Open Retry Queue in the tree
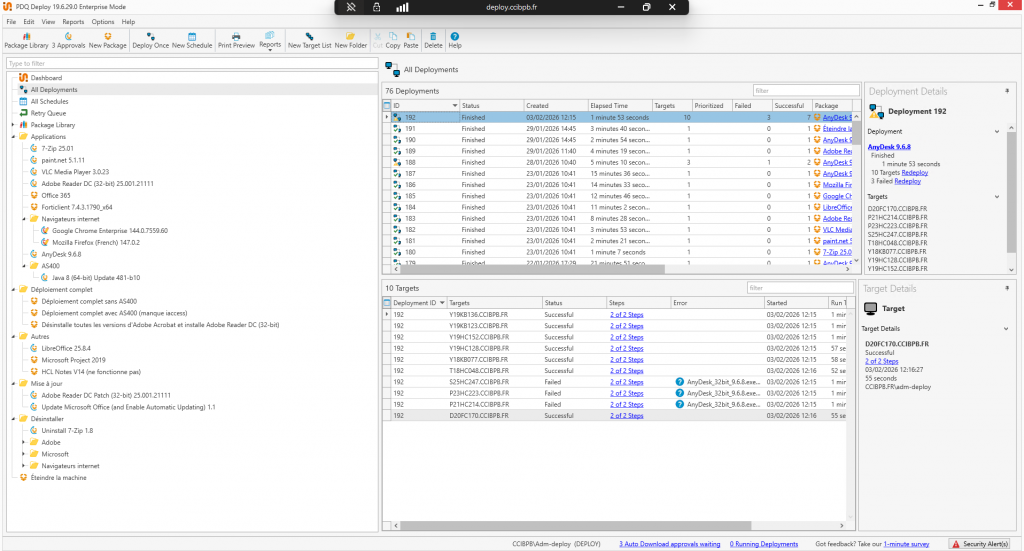 (x=48, y=113)
